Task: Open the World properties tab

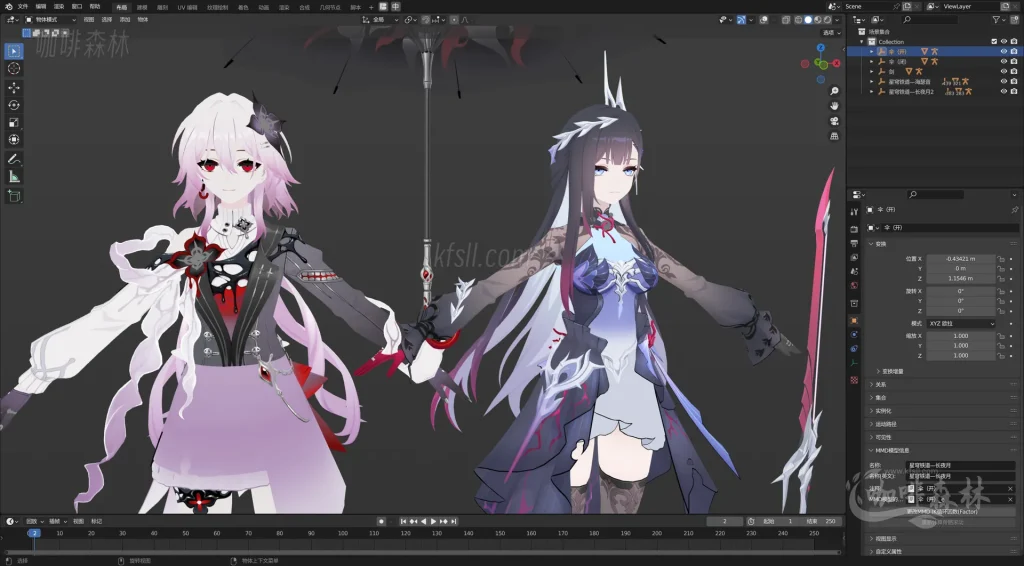Action: point(854,286)
